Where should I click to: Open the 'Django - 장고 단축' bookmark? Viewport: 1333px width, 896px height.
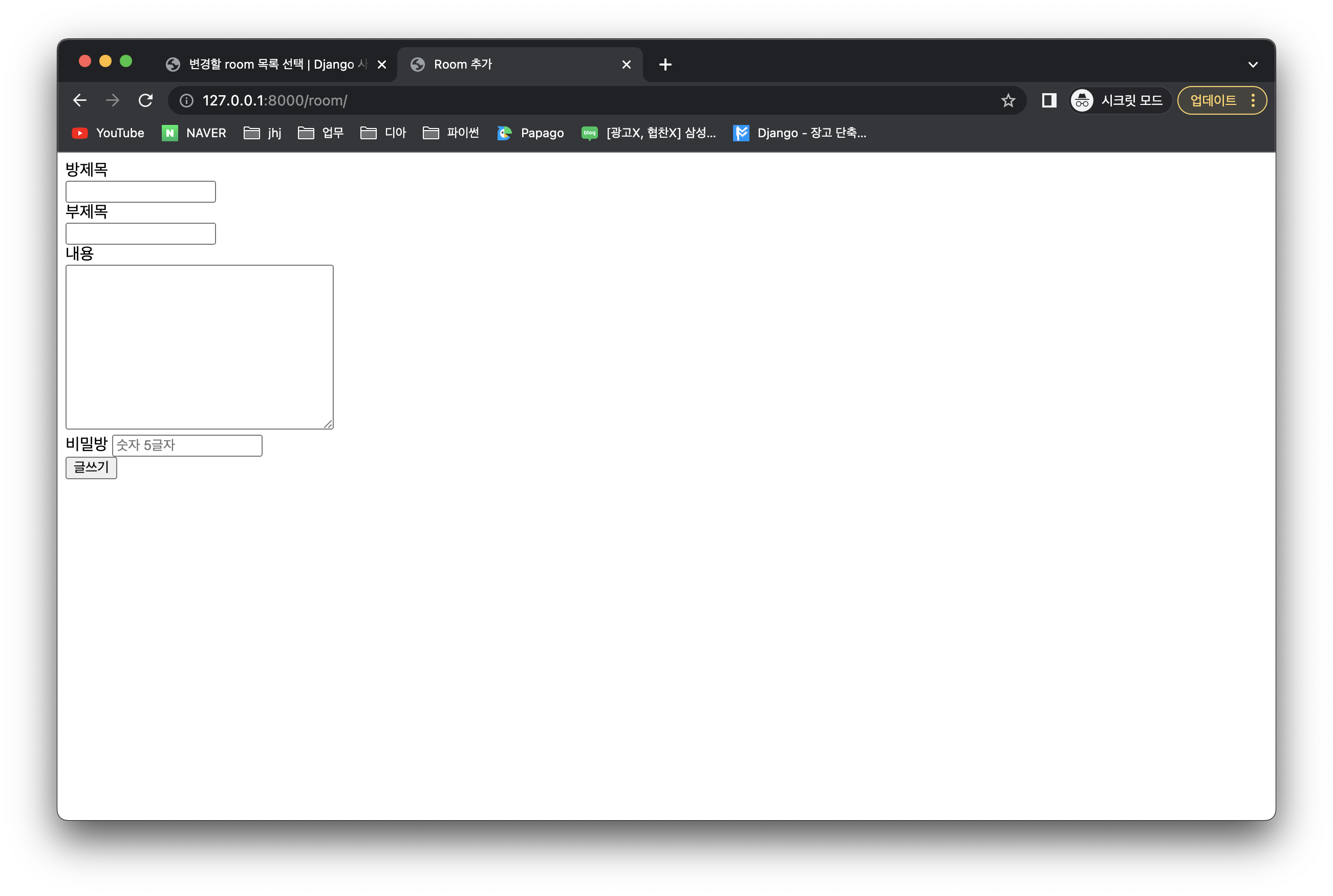[800, 133]
